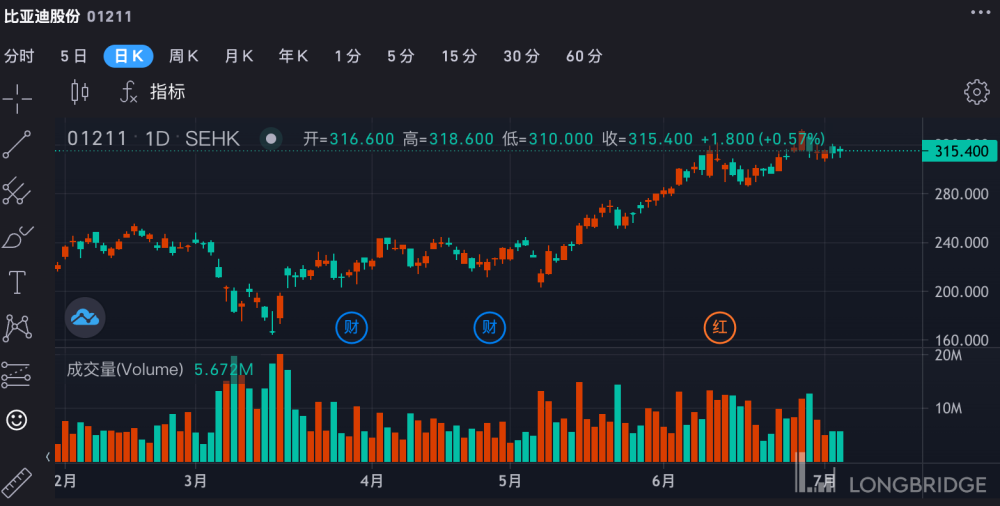
Task: Open the orange 红 dividend marker
Action: tap(719, 327)
